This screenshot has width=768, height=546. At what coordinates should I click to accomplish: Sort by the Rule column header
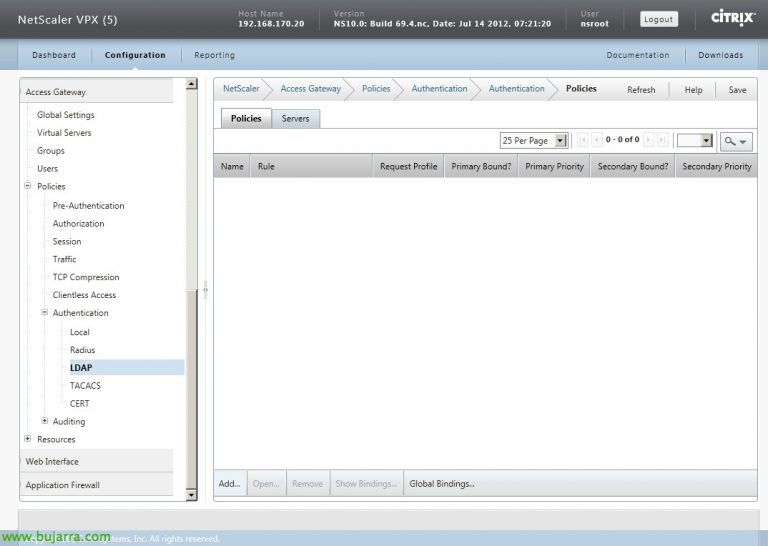pyautogui.click(x=312, y=166)
